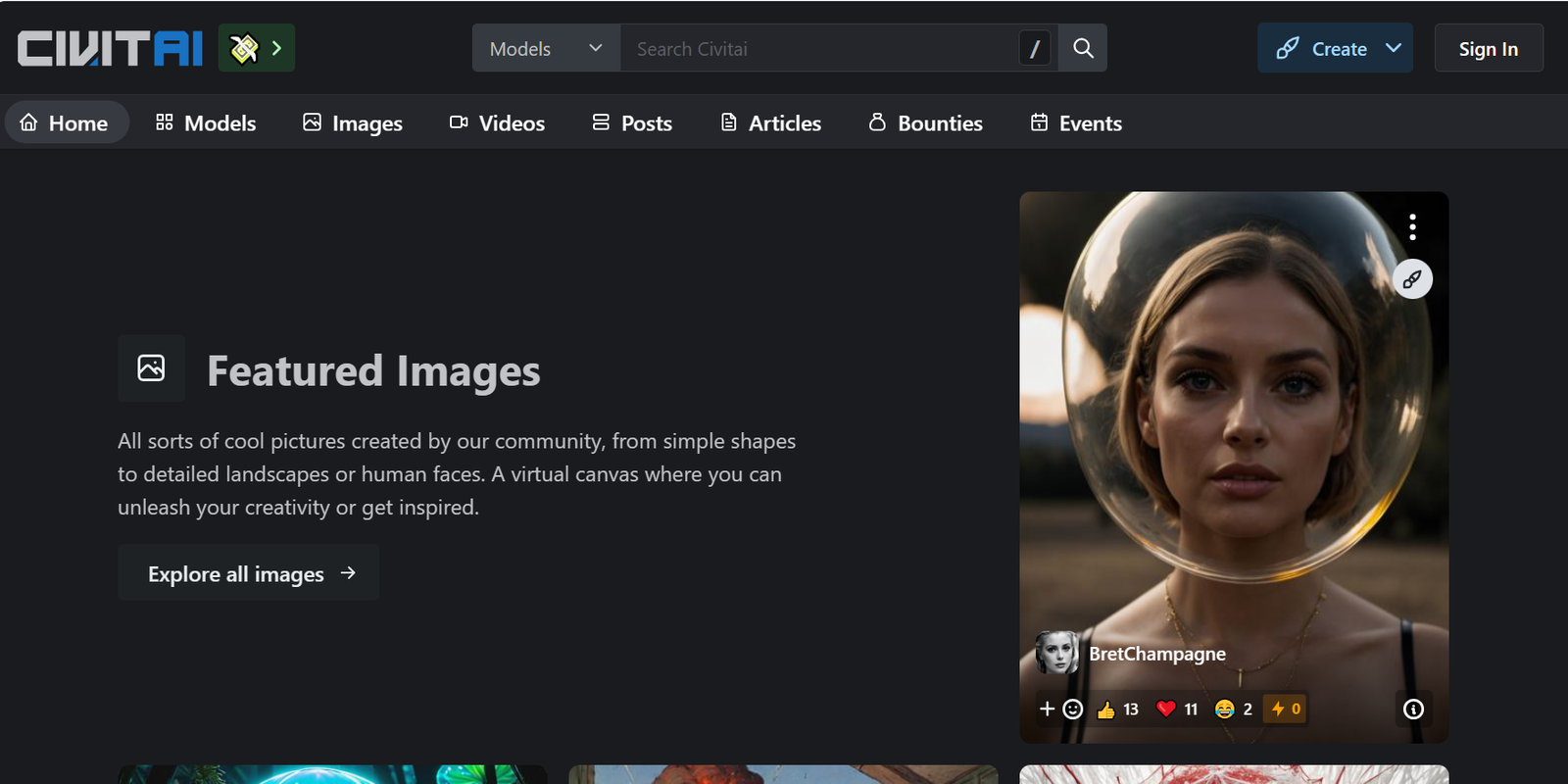Click BretChampagne's avatar
The width and height of the screenshot is (1568, 784).
tap(1057, 653)
